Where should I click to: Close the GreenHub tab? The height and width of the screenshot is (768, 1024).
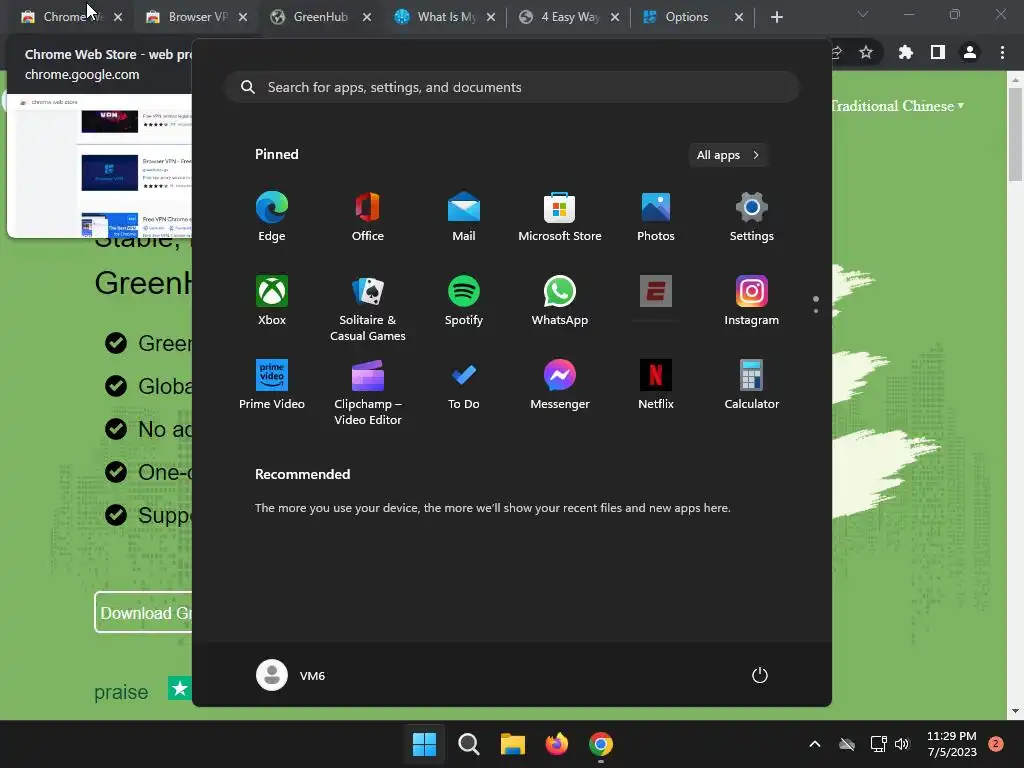[367, 17]
